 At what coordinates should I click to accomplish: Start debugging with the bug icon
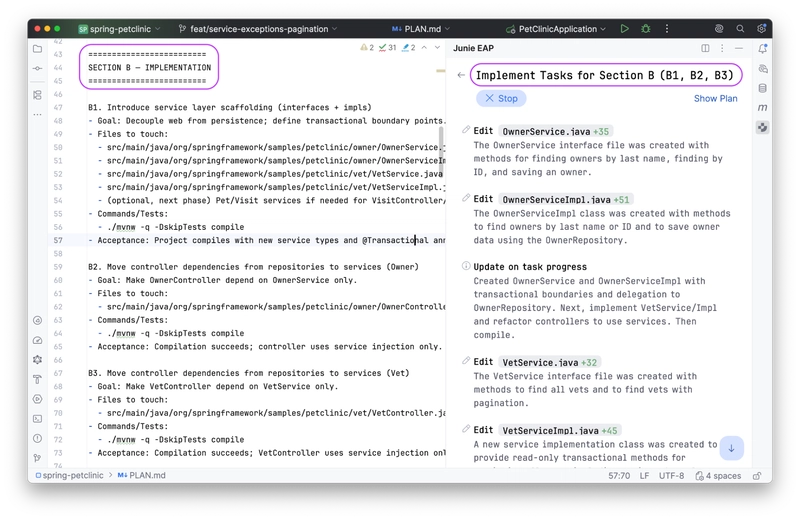[645, 29]
